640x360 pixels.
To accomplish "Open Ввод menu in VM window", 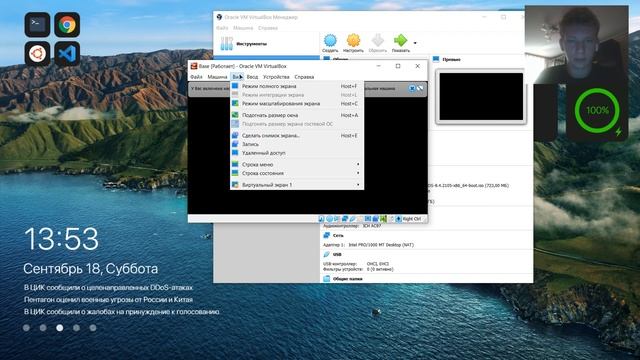I will point(252,77).
